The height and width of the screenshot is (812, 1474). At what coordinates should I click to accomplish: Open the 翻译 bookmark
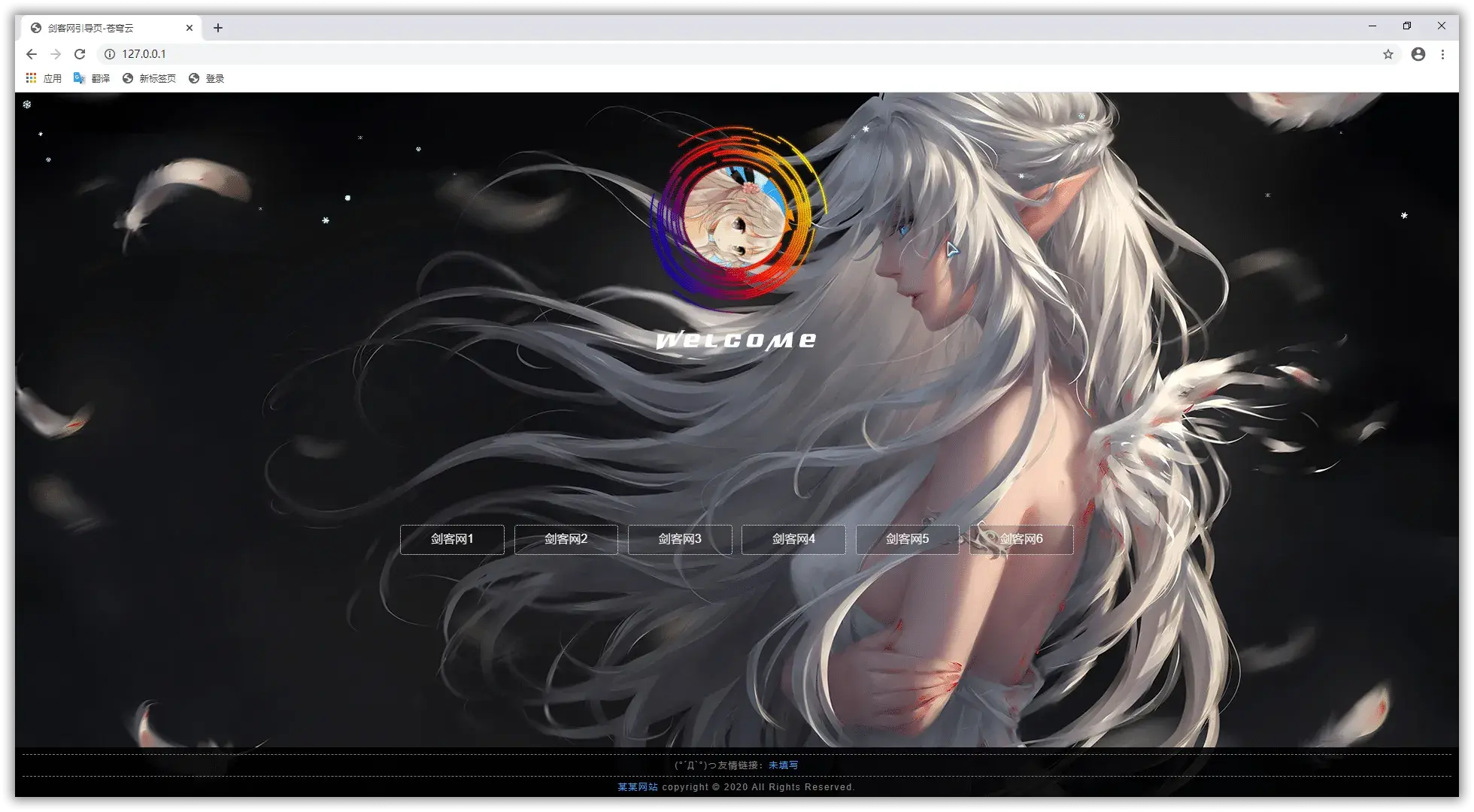tap(92, 78)
